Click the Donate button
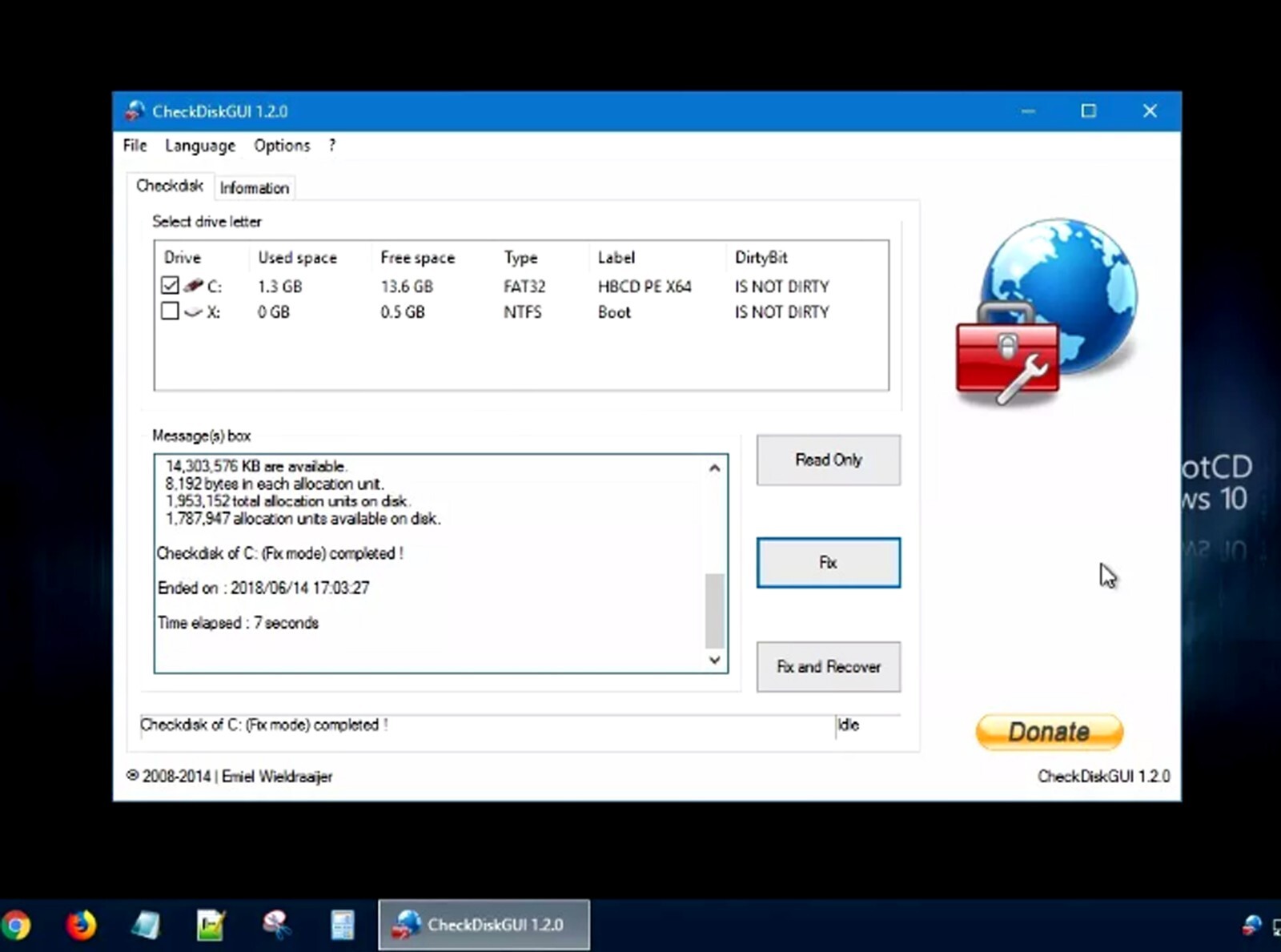 (x=1049, y=731)
